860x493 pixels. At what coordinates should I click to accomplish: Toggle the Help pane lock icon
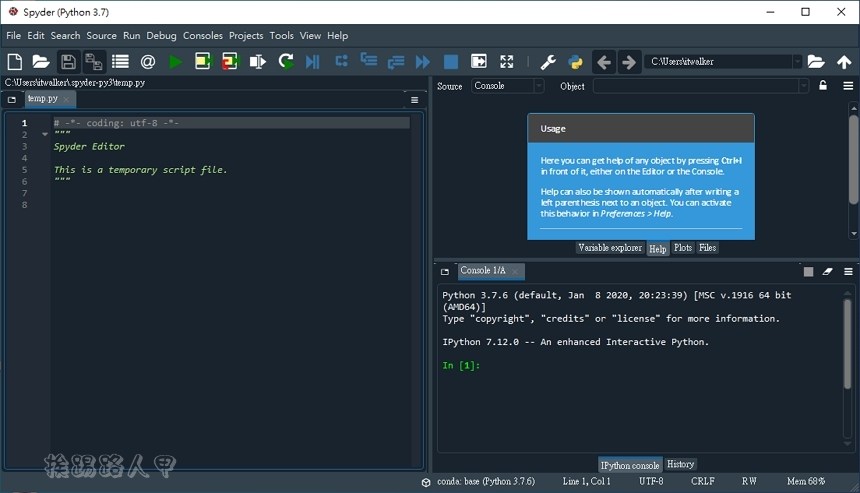pyautogui.click(x=823, y=86)
